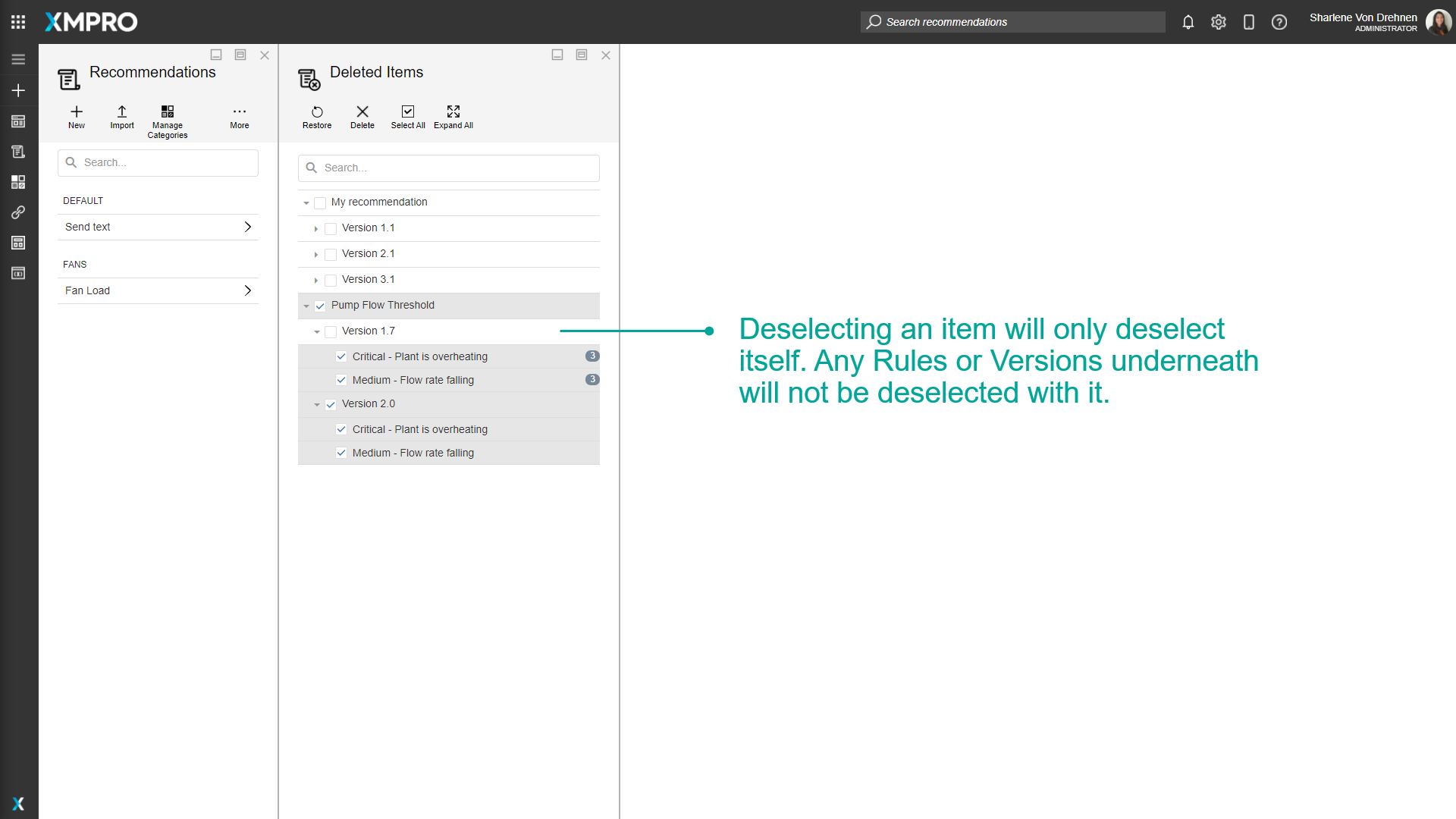
Task: Click the Import recommendation icon
Action: tap(122, 112)
